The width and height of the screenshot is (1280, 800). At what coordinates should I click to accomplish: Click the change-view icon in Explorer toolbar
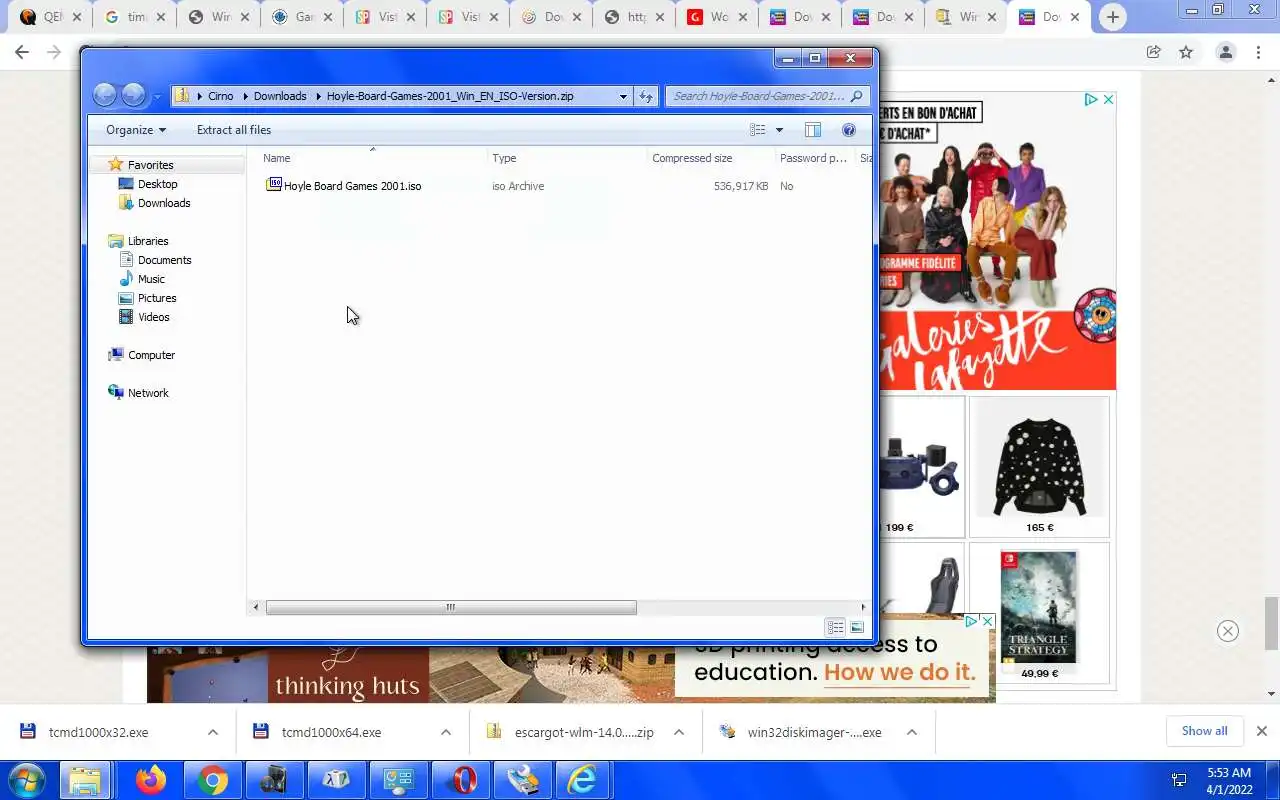pos(758,130)
